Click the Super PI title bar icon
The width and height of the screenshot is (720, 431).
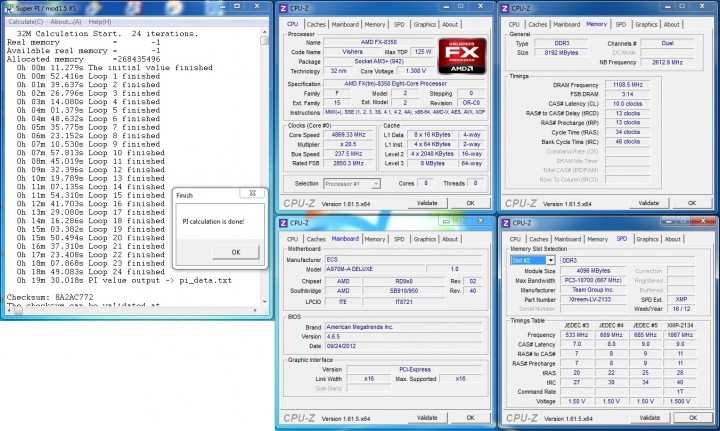tap(9, 8)
